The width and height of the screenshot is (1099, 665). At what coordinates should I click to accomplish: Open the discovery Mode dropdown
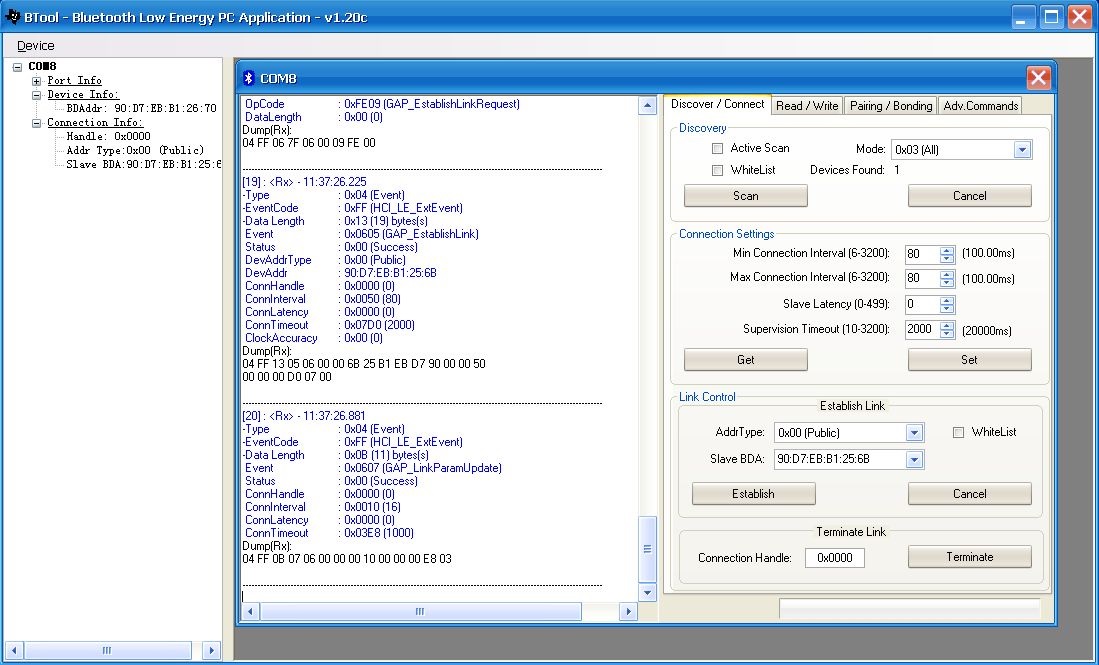coord(1022,149)
